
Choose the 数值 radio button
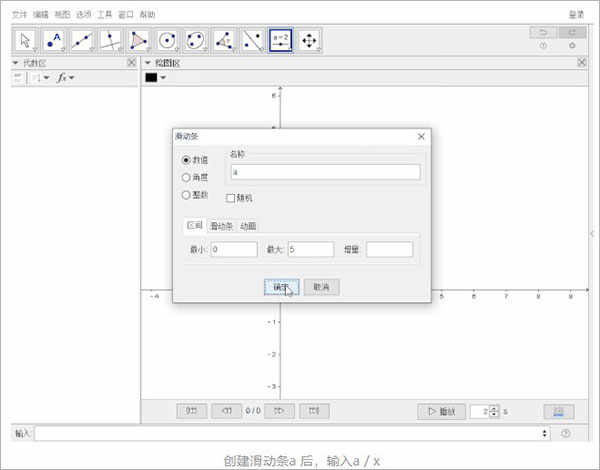tap(186, 160)
